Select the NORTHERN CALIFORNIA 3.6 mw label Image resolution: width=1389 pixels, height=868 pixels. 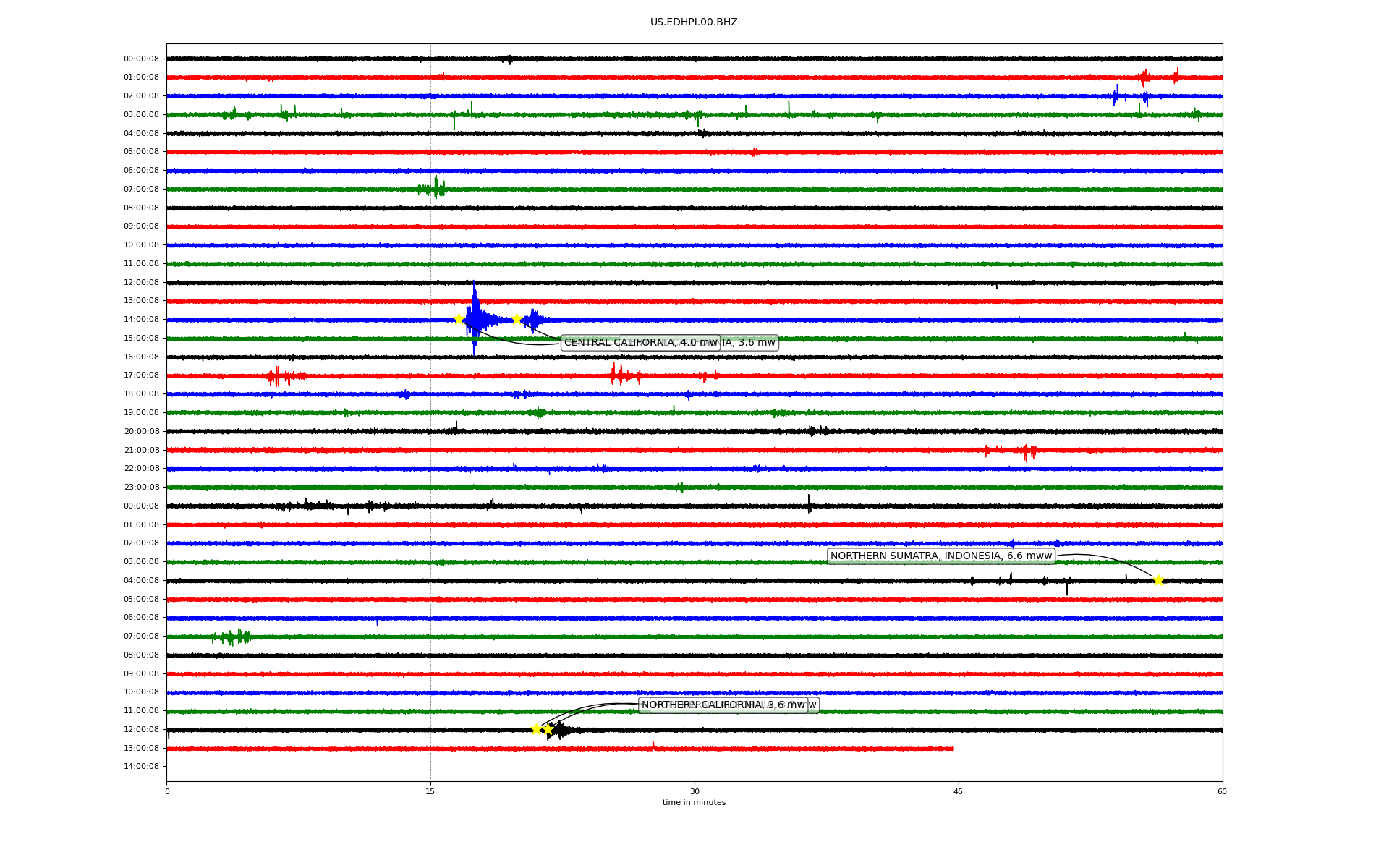pyautogui.click(x=723, y=705)
